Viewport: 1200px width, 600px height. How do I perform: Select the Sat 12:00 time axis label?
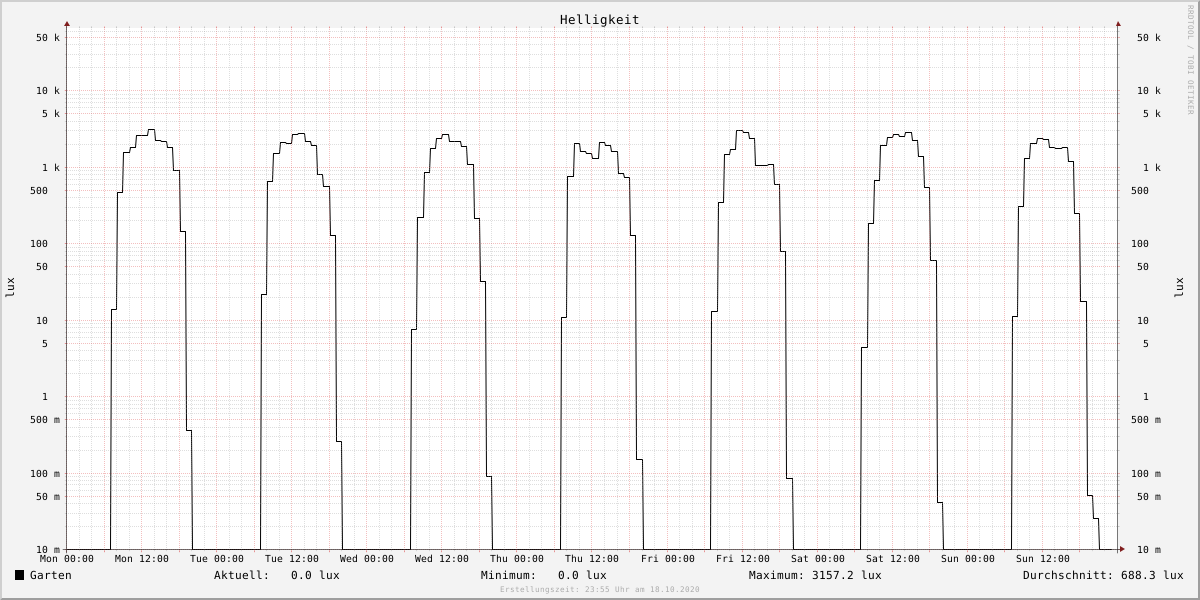coord(893,559)
